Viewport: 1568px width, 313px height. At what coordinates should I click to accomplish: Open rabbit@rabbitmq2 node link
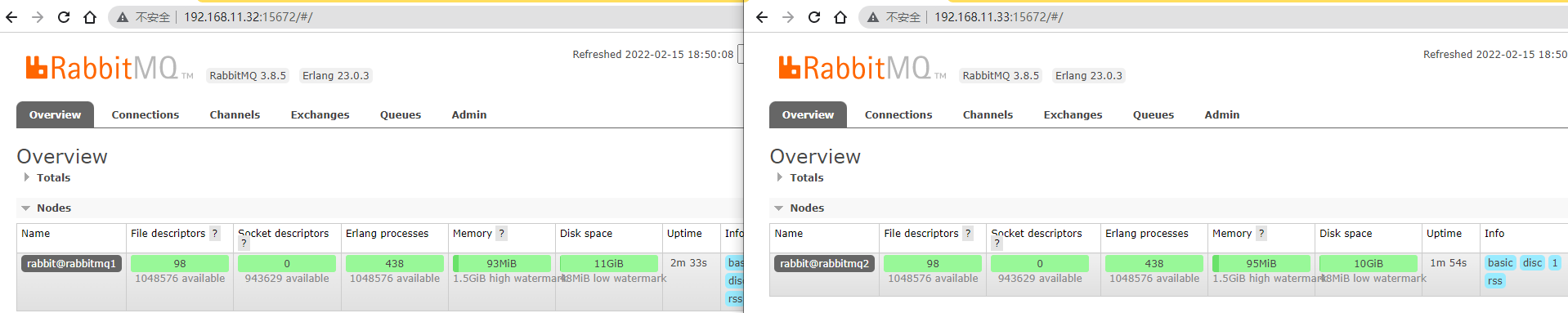point(824,263)
